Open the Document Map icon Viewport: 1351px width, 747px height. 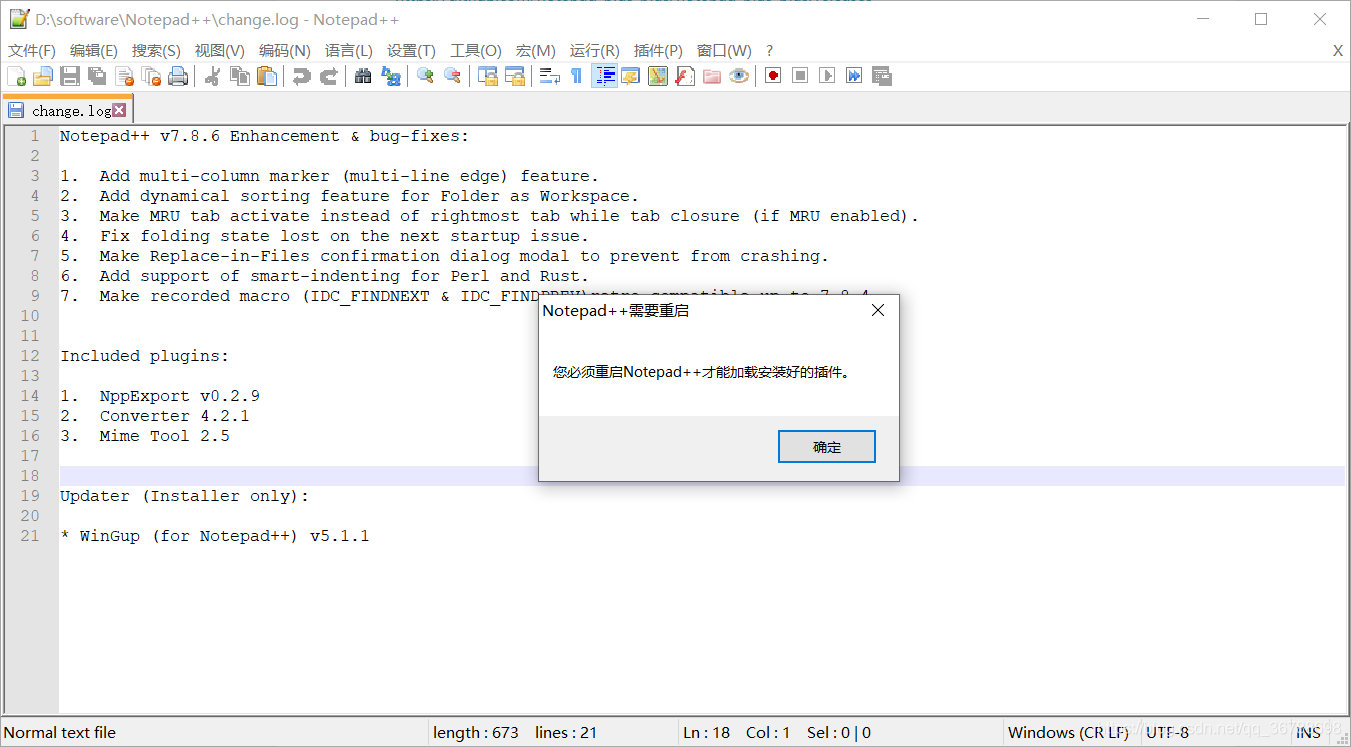[x=657, y=76]
